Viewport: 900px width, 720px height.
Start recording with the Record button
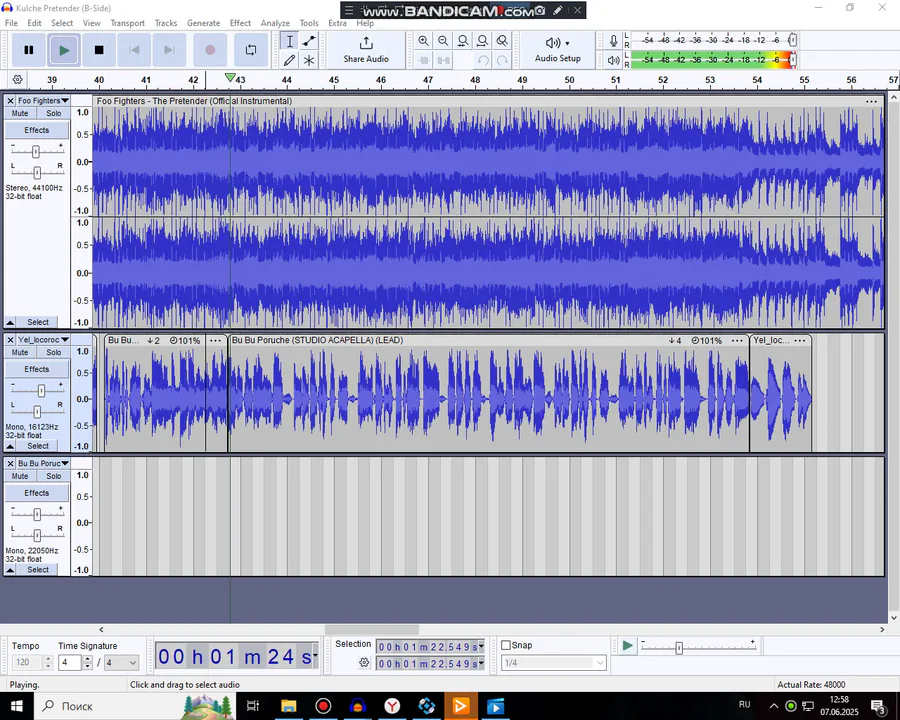tap(210, 50)
